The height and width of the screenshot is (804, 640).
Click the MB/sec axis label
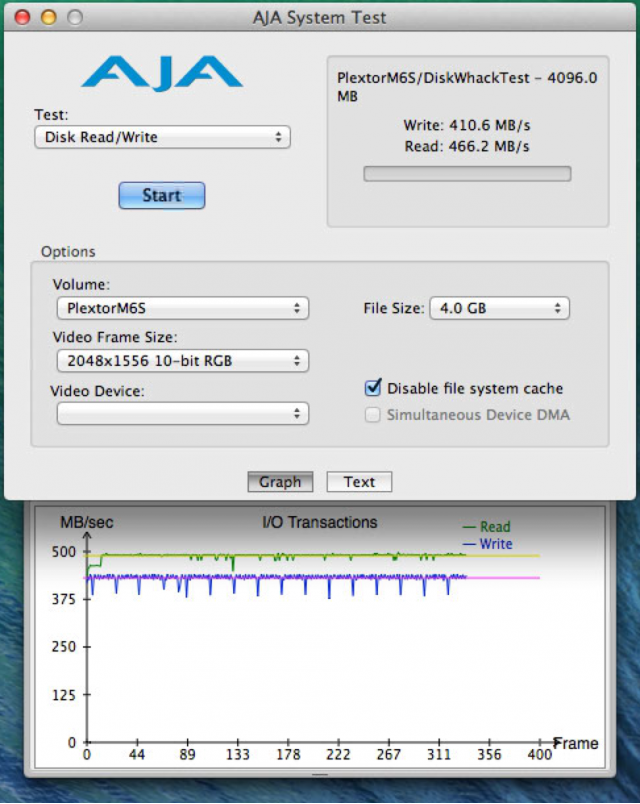87,522
